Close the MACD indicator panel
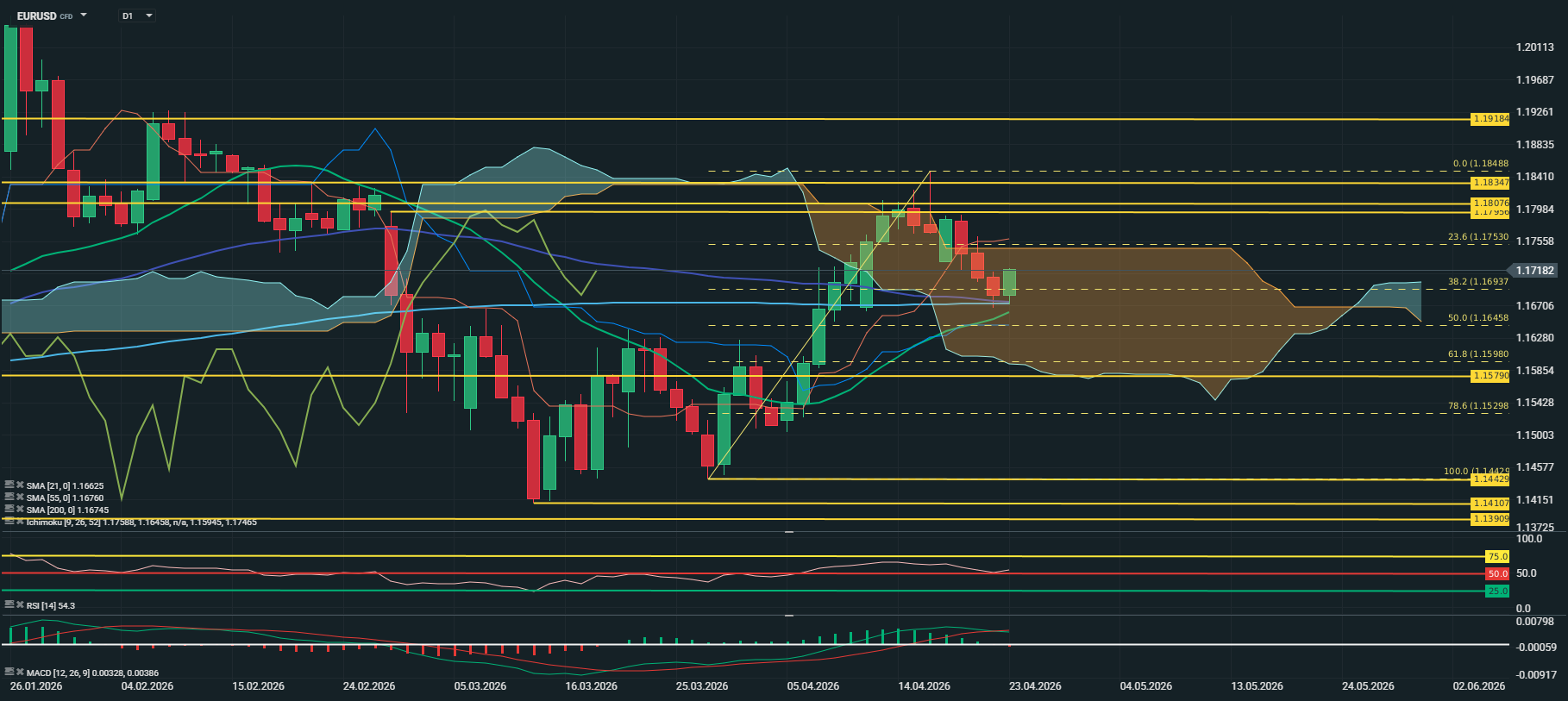This screenshot has width=1568, height=701. (x=20, y=673)
